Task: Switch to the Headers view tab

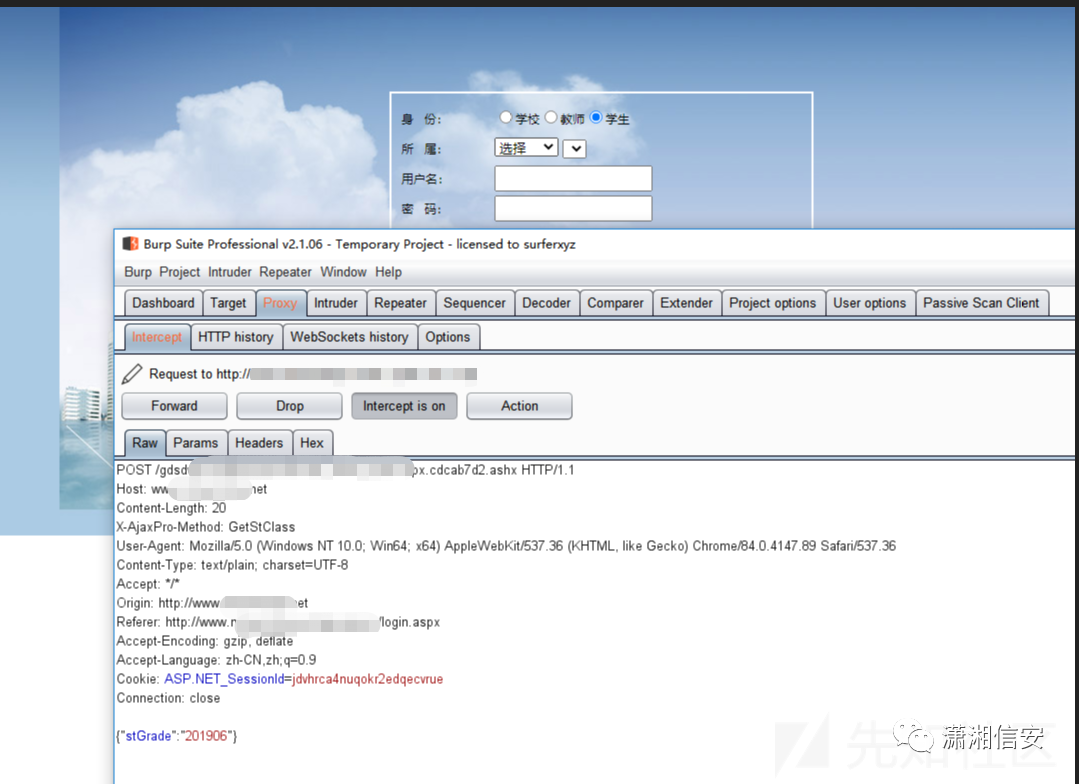Action: (x=259, y=443)
